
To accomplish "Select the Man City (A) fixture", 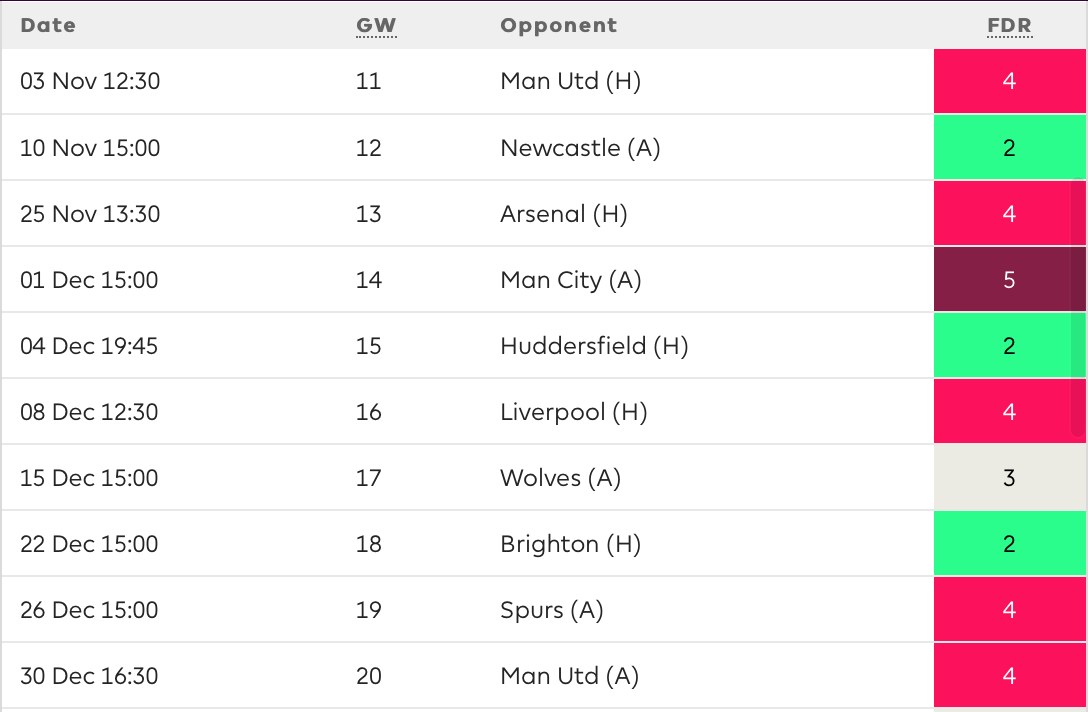I will tap(544, 280).
